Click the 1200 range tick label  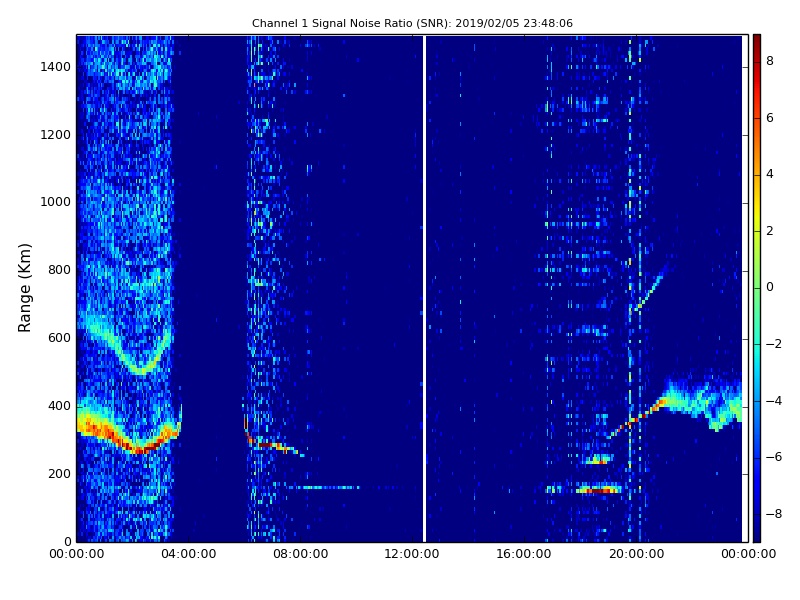click(55, 135)
